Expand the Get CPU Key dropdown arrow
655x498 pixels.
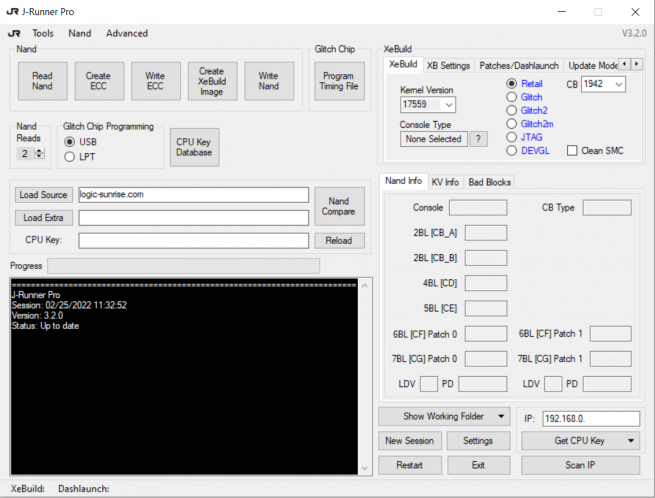pyautogui.click(x=631, y=441)
